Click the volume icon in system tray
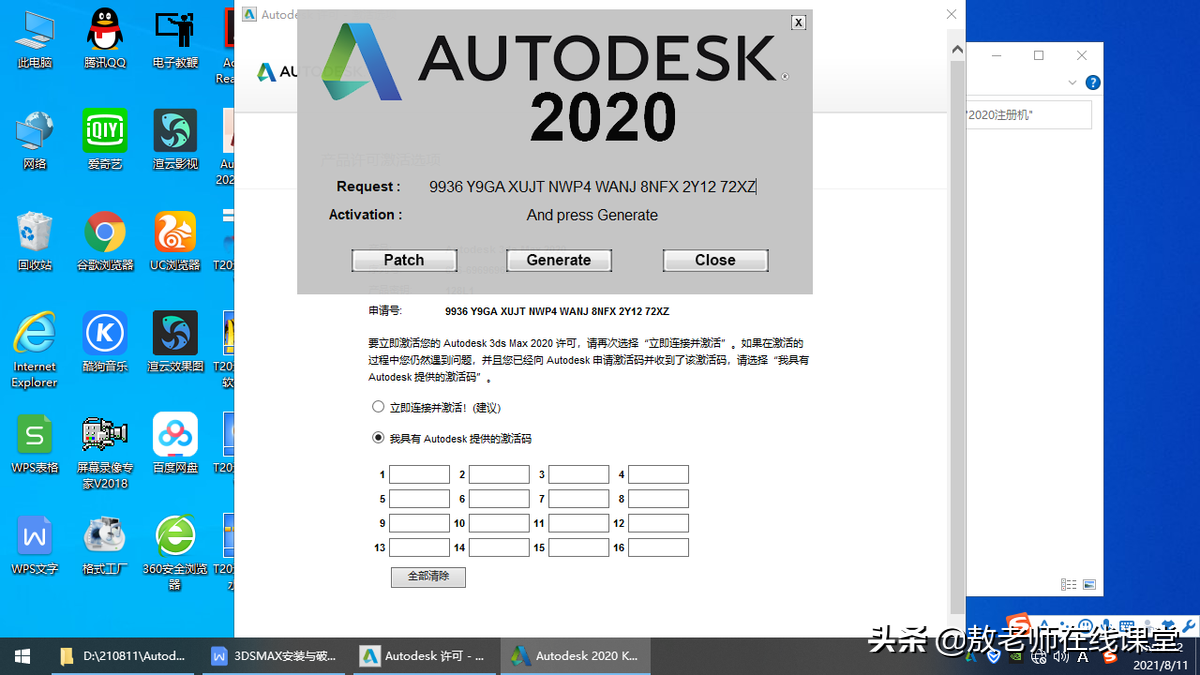1200x675 pixels. (x=1060, y=657)
